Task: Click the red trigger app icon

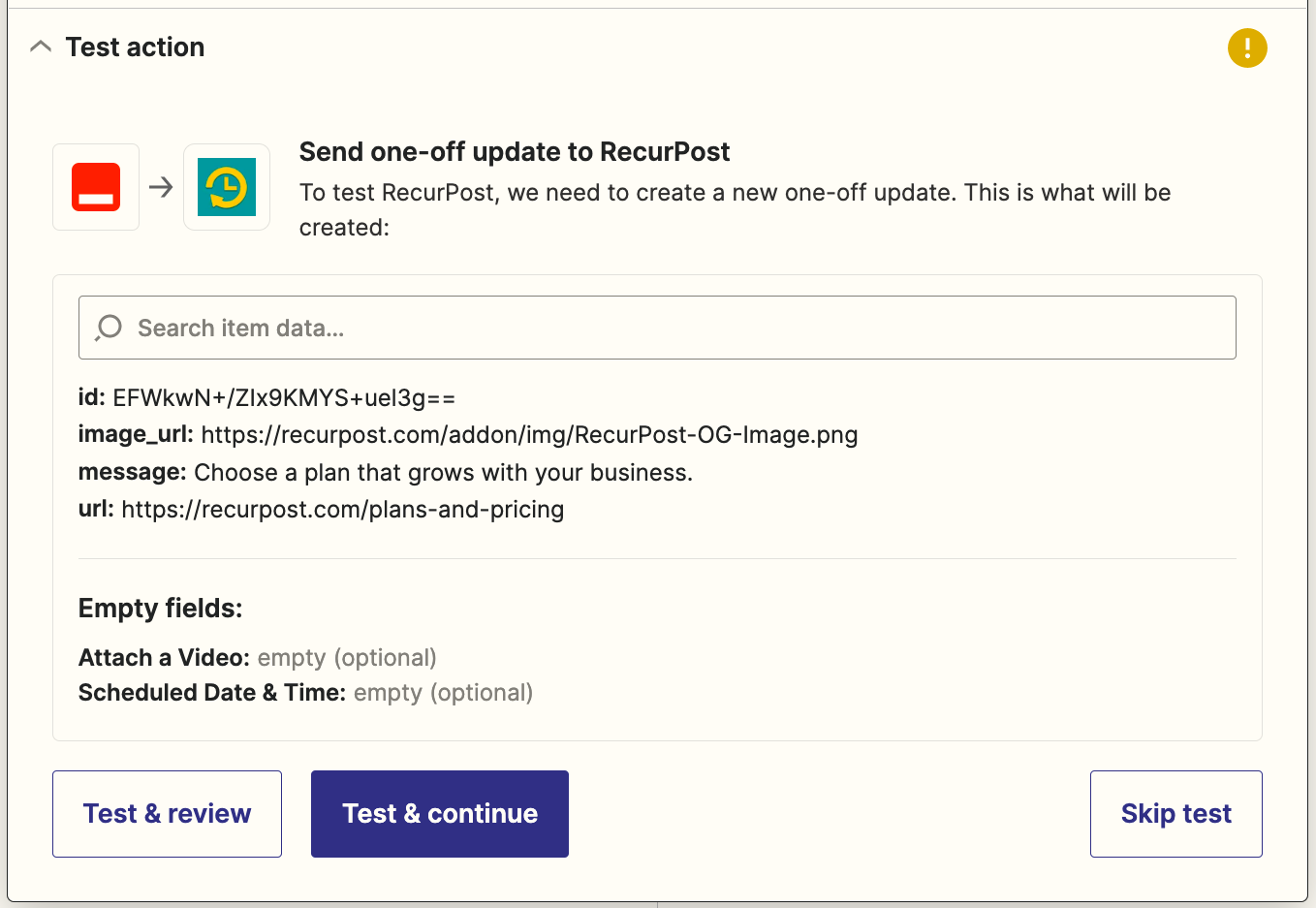Action: 96,187
